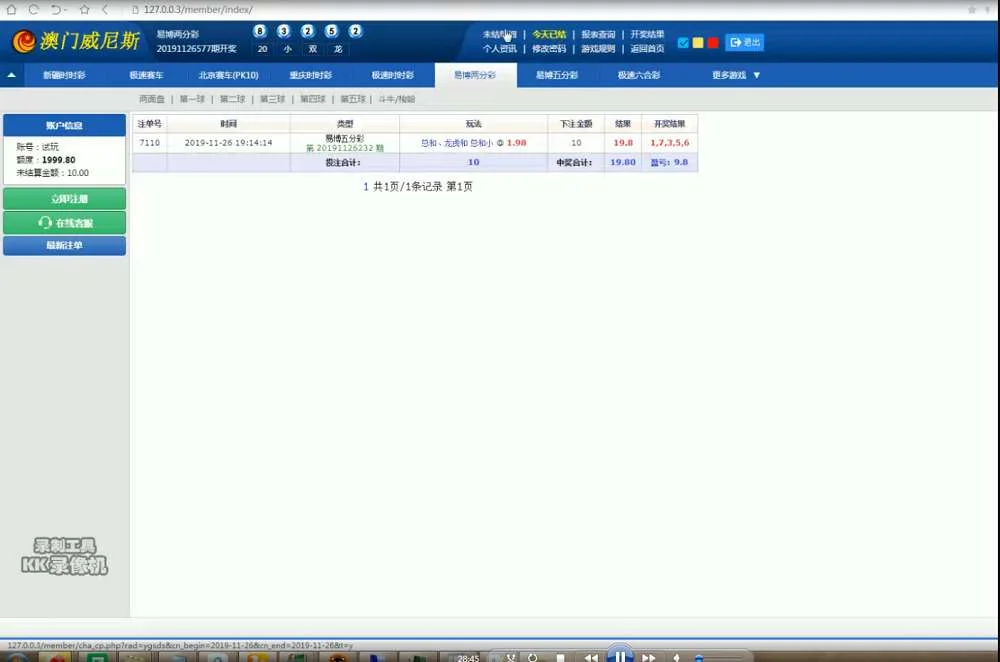Open 在线客服 headset support button
This screenshot has width=1000, height=662.
64,222
